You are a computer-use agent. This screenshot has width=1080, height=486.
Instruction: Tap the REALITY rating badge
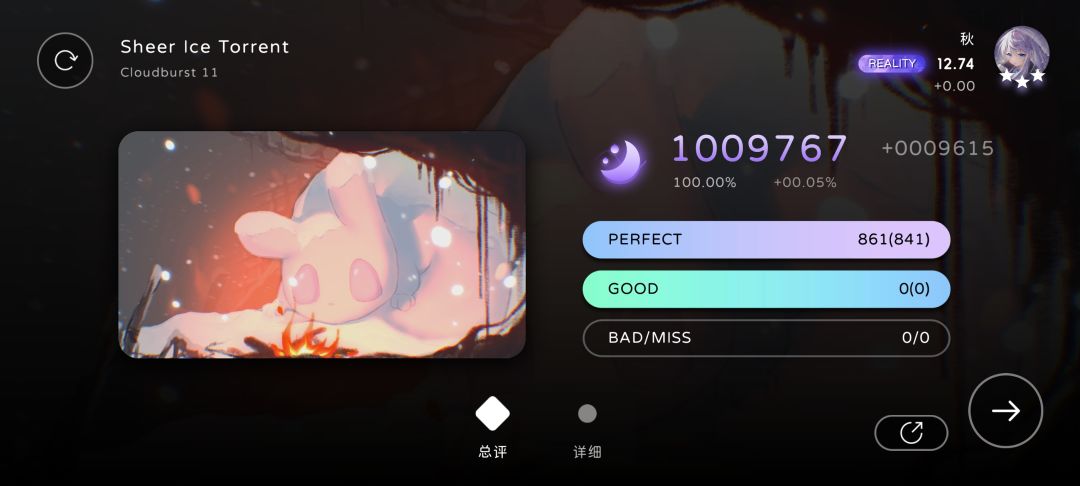coord(891,63)
